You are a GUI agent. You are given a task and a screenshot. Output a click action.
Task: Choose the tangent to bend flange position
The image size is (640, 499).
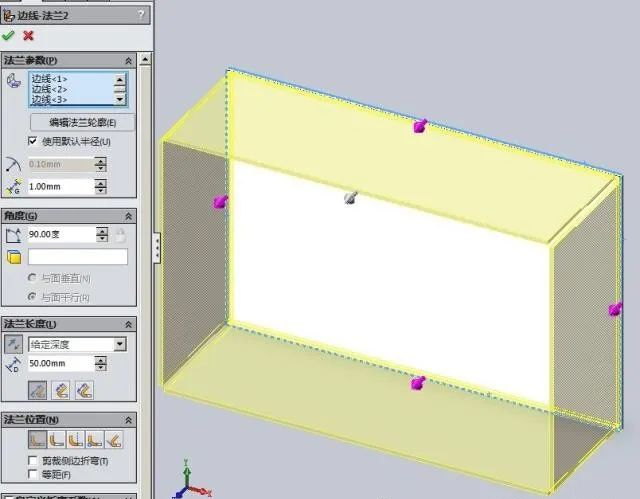pos(114,440)
